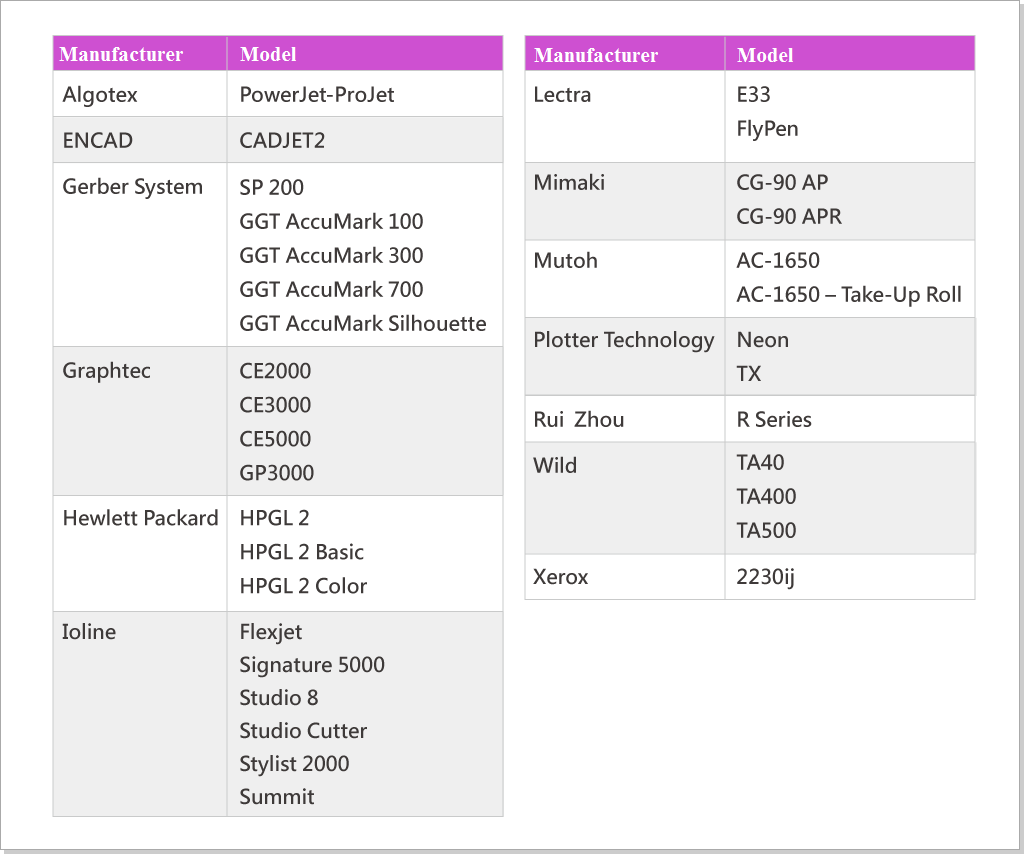Click the HPGL 2 Color model
1024x854 pixels.
pos(303,586)
